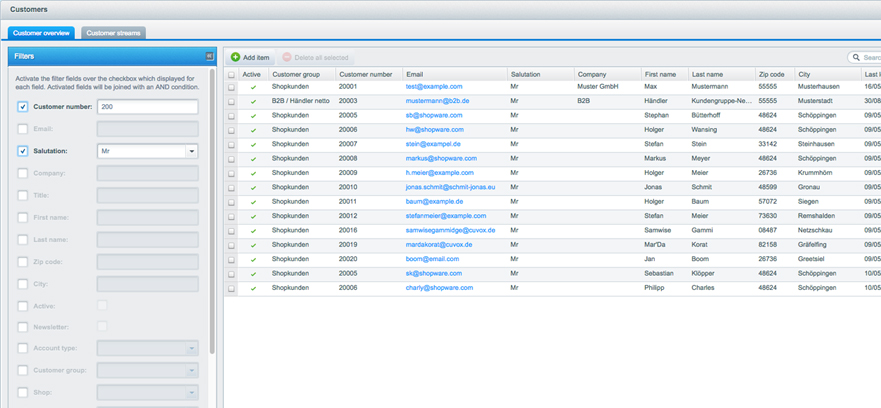Disable the Customer number filter checkbox
This screenshot has width=881, height=408.
point(23,106)
